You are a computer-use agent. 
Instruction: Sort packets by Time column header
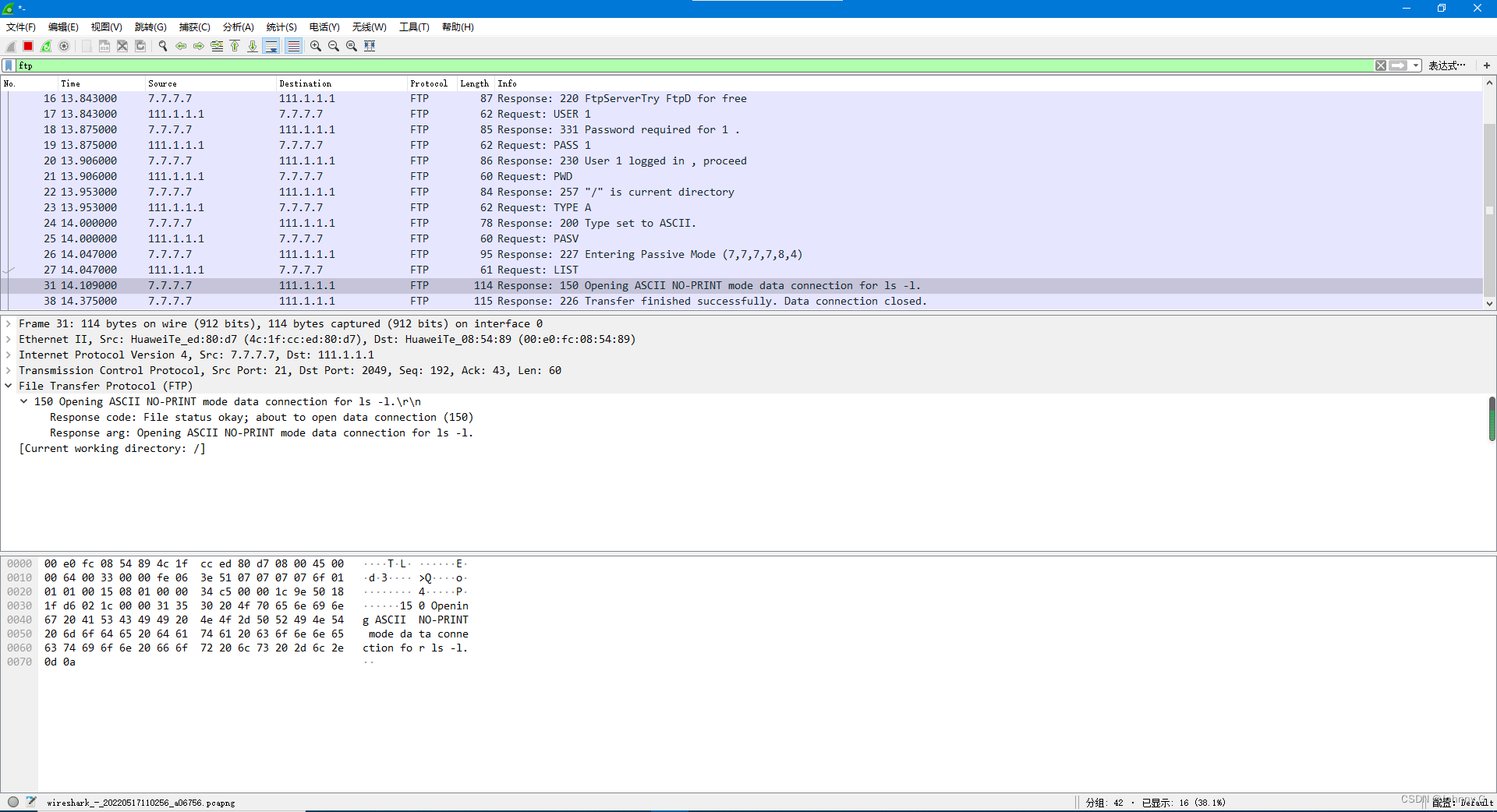click(x=101, y=83)
